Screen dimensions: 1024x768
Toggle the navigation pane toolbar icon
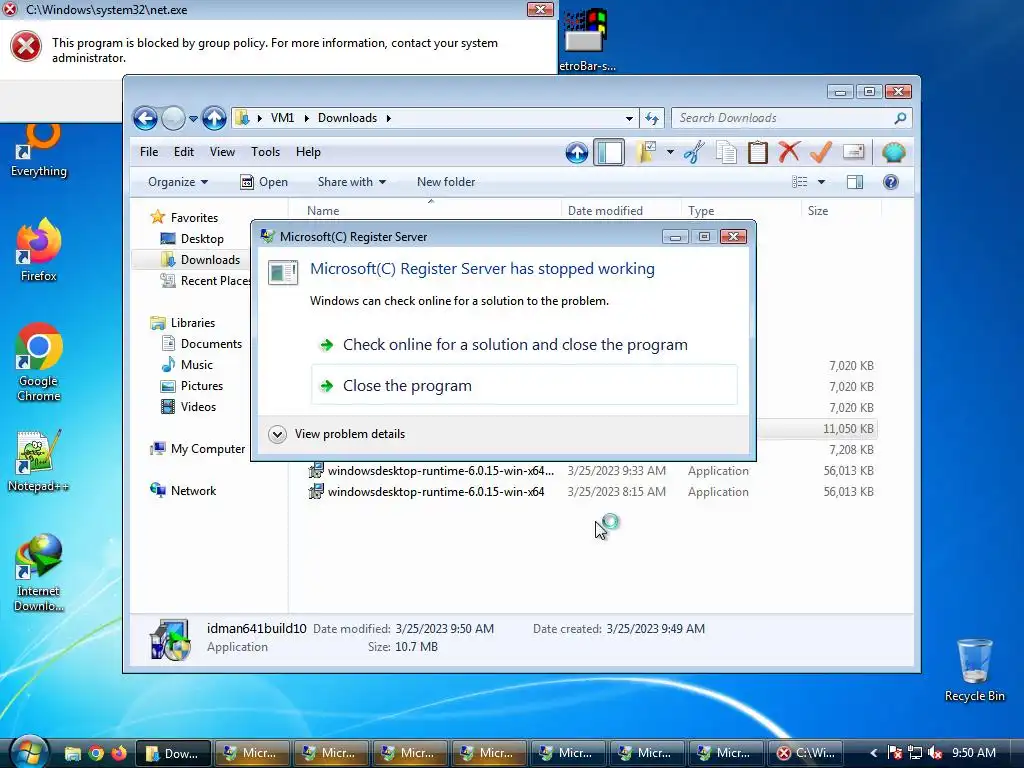click(x=609, y=153)
